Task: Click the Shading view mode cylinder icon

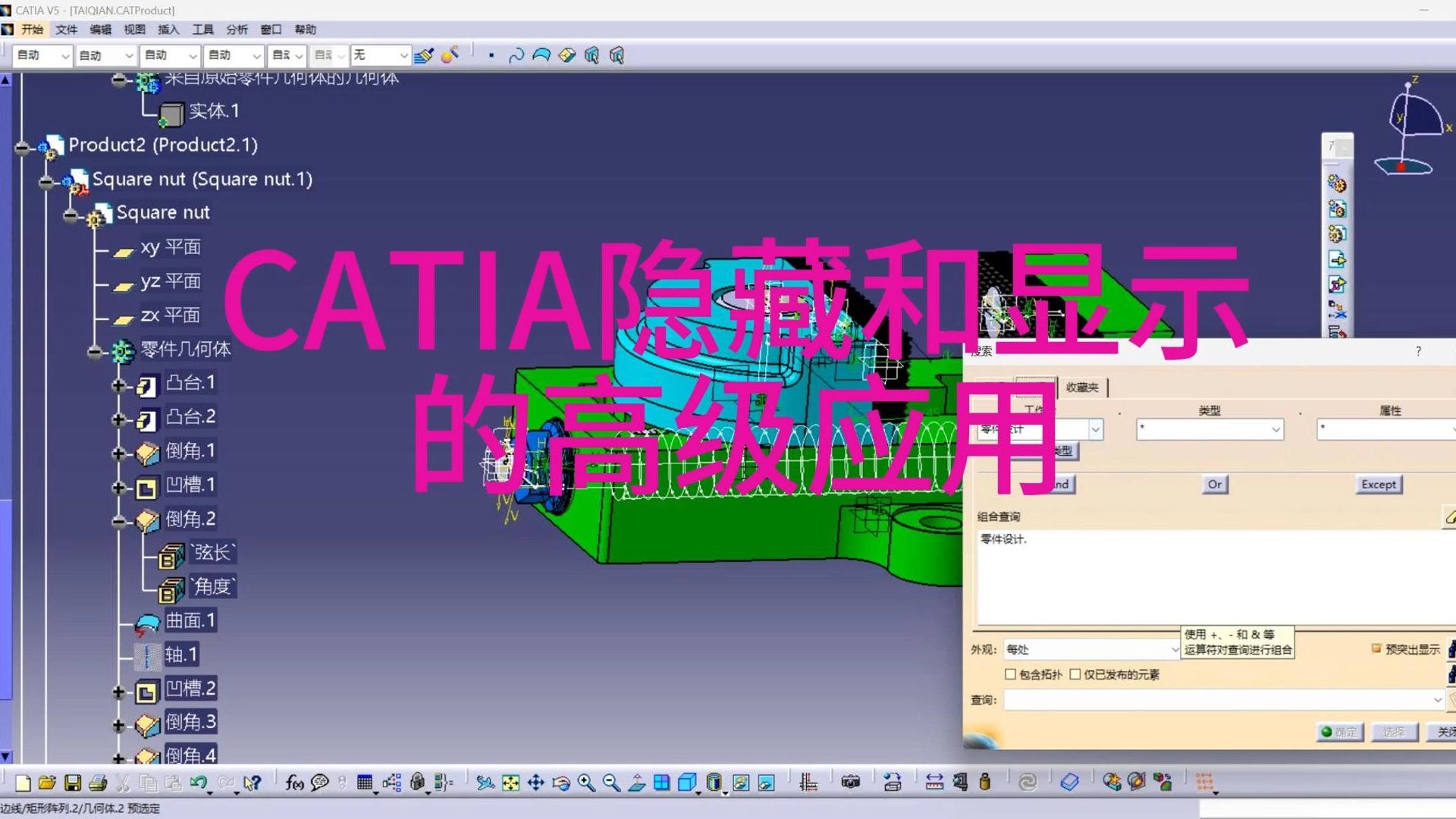Action: click(x=714, y=783)
